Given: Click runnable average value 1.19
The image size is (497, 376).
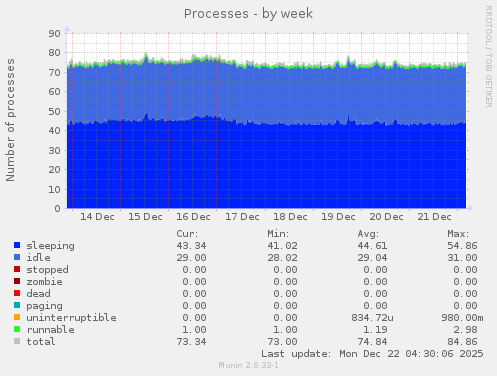Looking at the screenshot, I should click(x=375, y=330).
